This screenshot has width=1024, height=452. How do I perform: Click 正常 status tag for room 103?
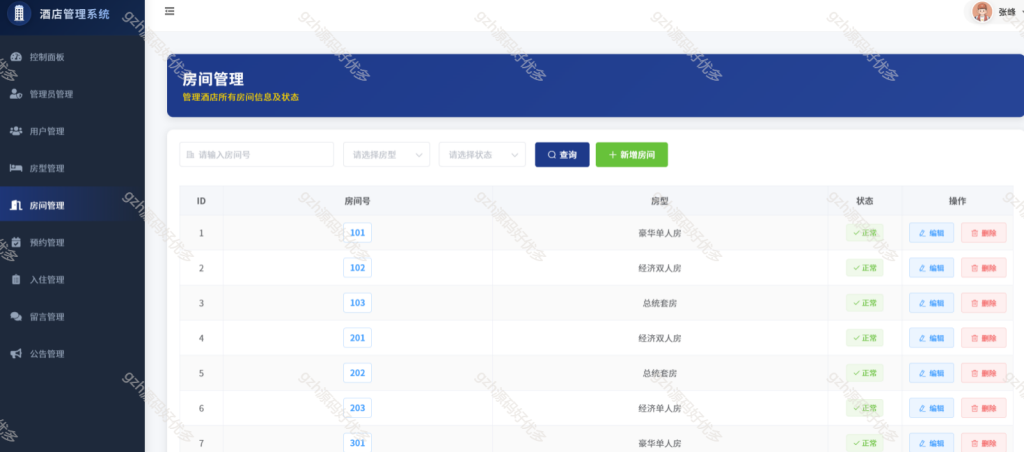(865, 303)
